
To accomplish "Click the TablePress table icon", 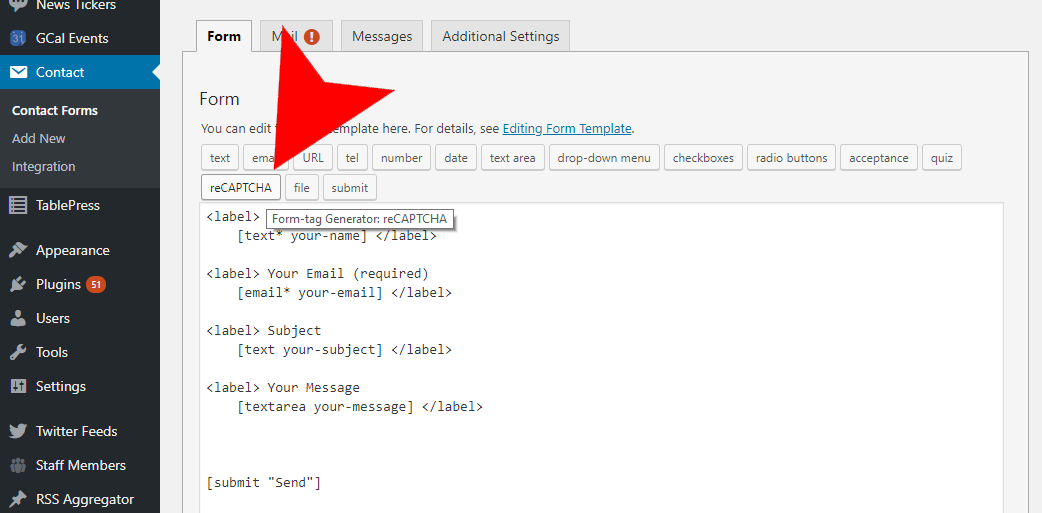I will [x=18, y=205].
